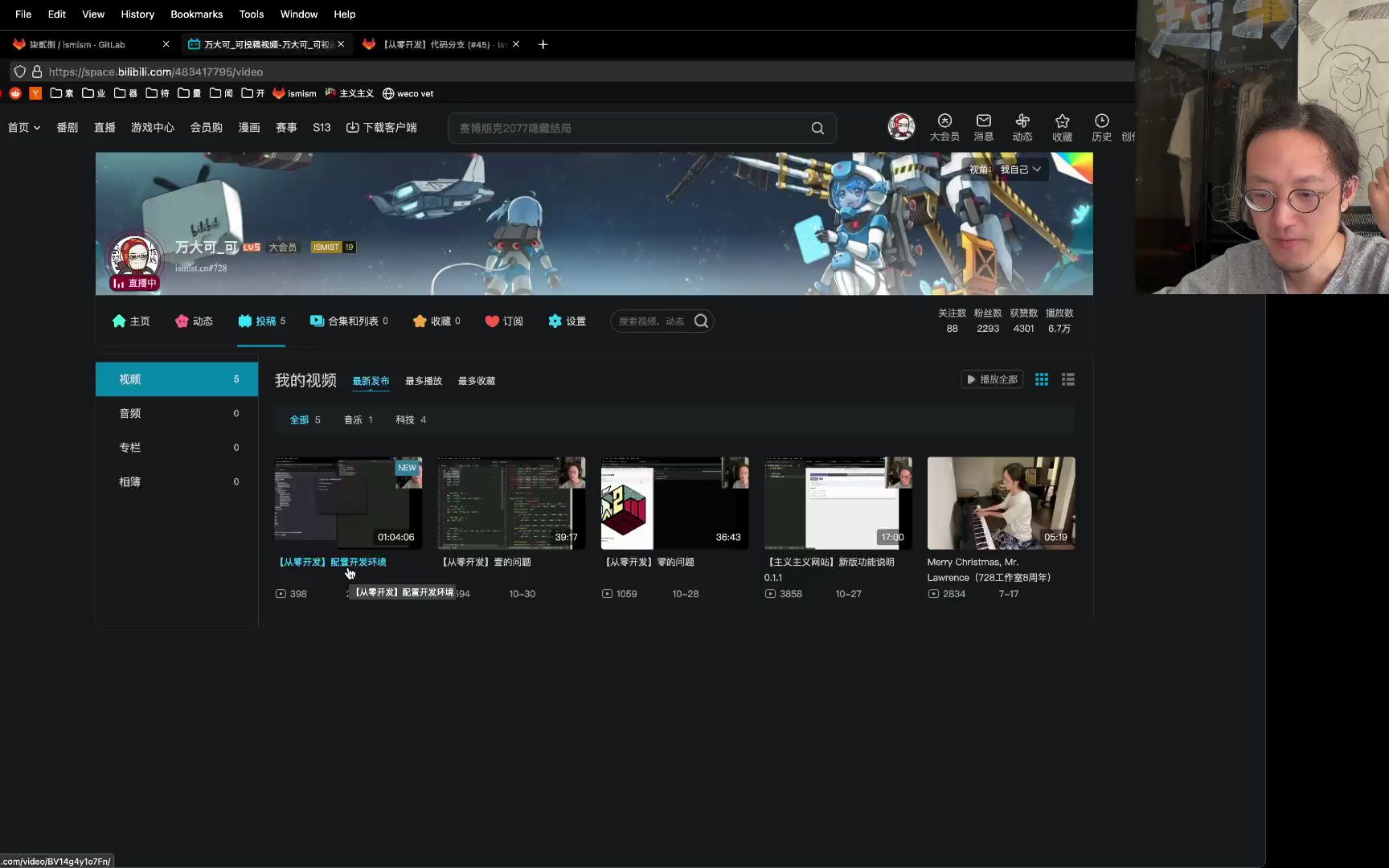Close the 代码分支 (#45) tab
Screen dimensions: 1389x868
click(515, 44)
